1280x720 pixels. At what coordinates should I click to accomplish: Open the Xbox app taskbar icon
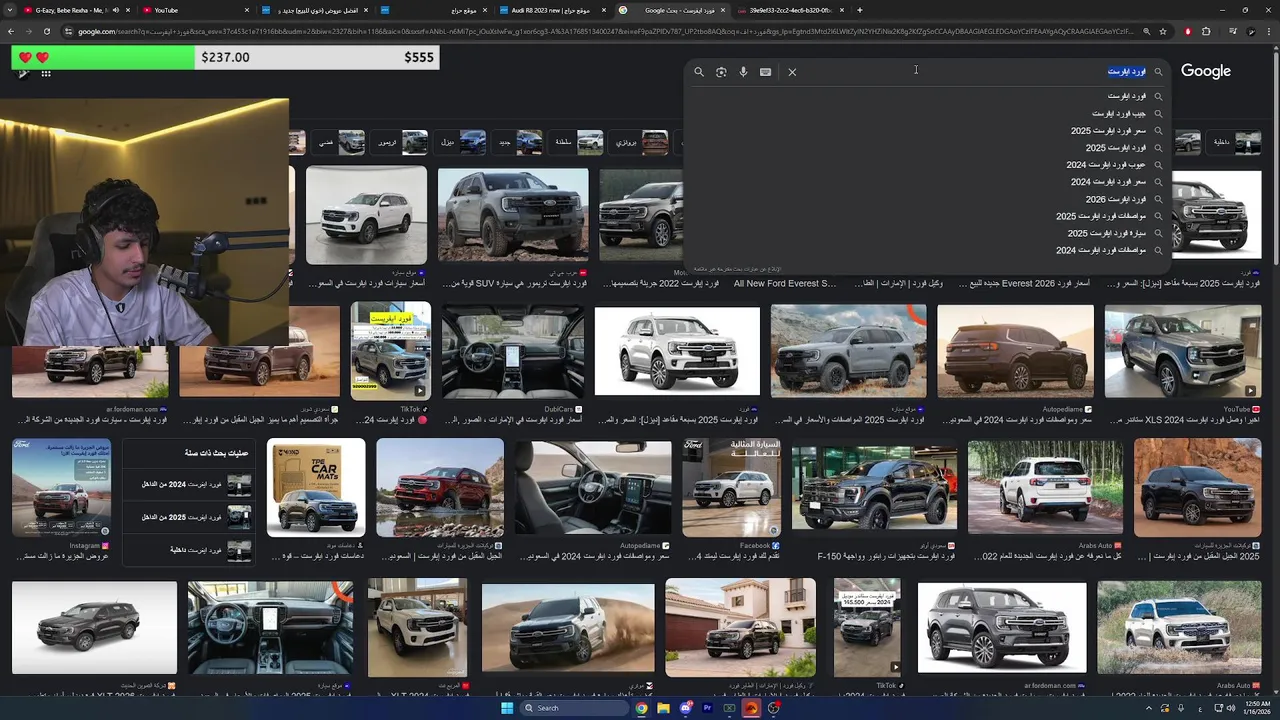[x=729, y=708]
